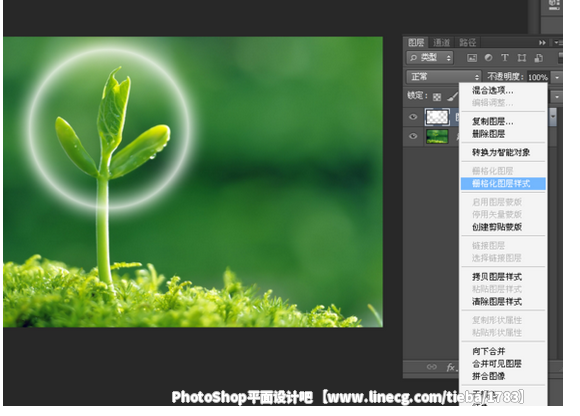
Task: Filter layers by type (T) icon
Action: pos(505,58)
